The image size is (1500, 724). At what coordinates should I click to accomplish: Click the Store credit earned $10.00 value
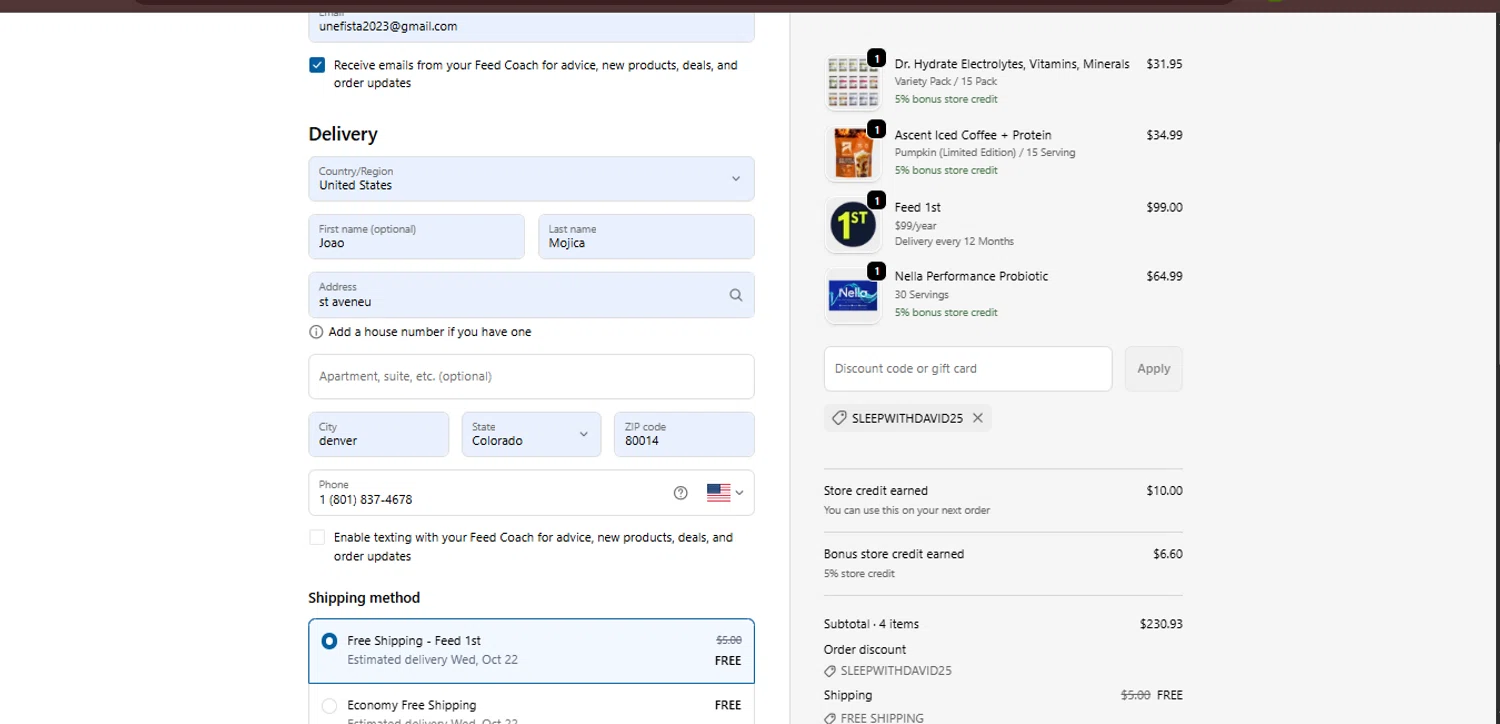coord(1164,491)
